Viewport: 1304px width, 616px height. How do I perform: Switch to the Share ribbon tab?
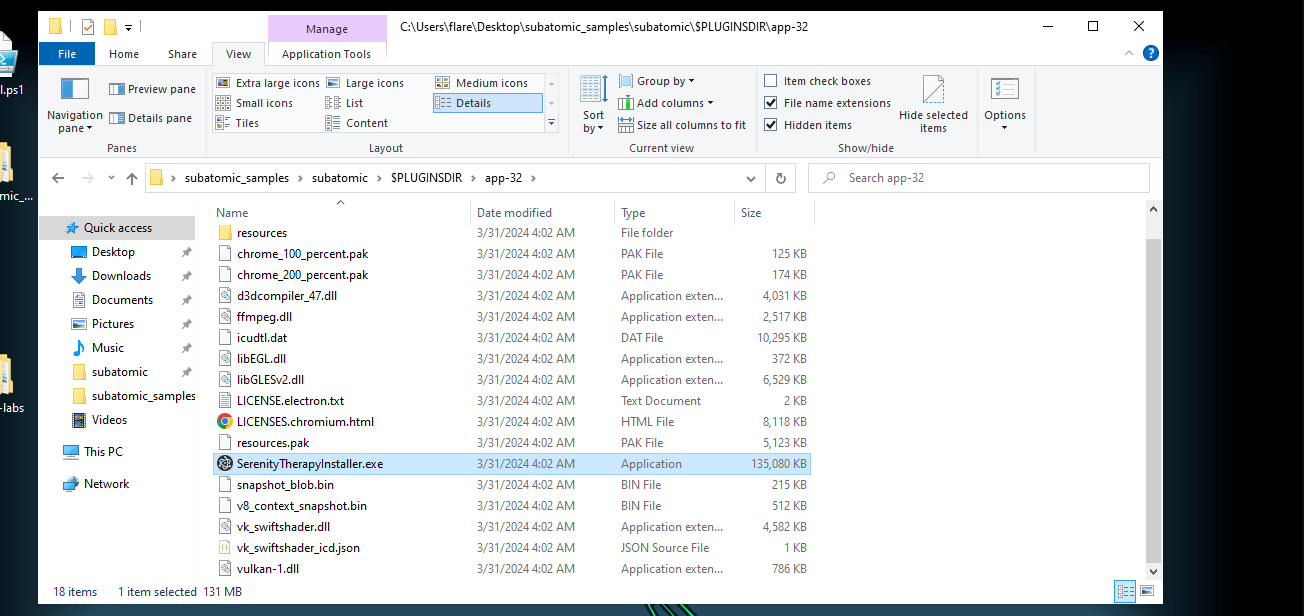click(x=182, y=54)
